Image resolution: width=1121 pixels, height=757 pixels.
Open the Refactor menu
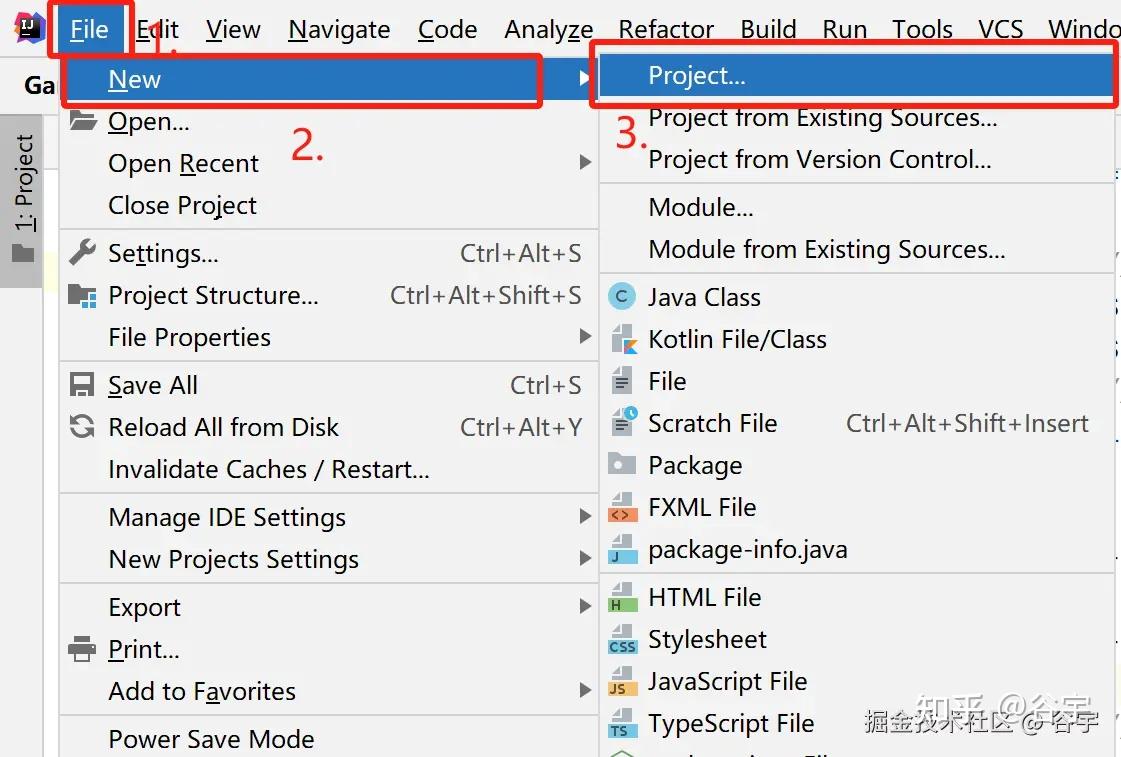tap(664, 29)
